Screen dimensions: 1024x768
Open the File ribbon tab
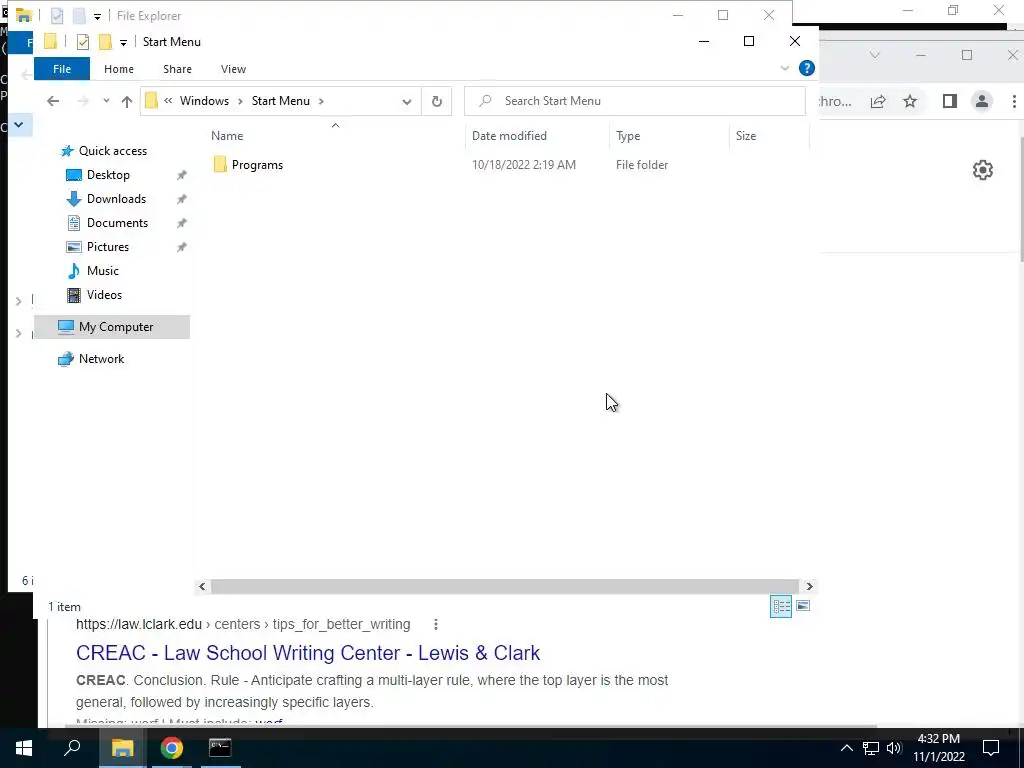pos(62,69)
